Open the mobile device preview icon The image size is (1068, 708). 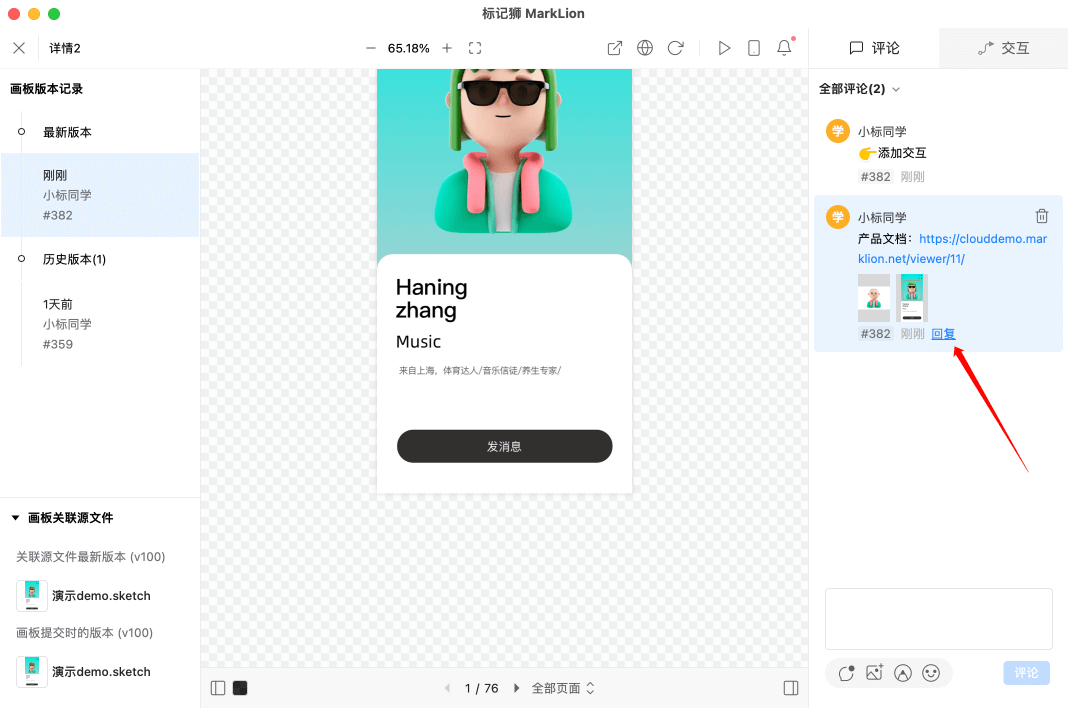(x=754, y=48)
